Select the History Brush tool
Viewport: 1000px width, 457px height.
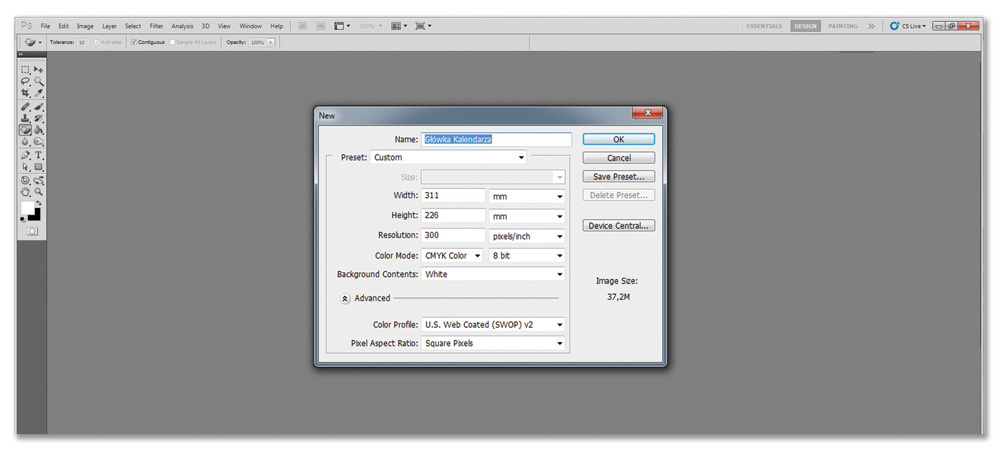[38, 118]
